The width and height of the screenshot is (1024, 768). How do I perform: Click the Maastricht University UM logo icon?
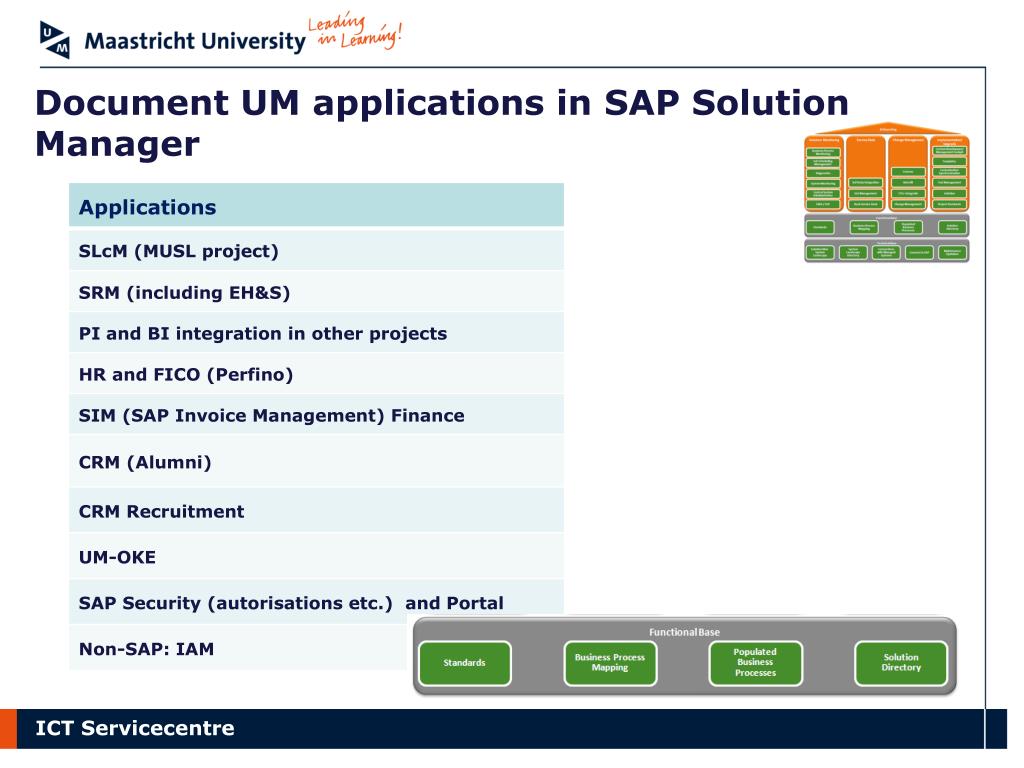click(54, 40)
